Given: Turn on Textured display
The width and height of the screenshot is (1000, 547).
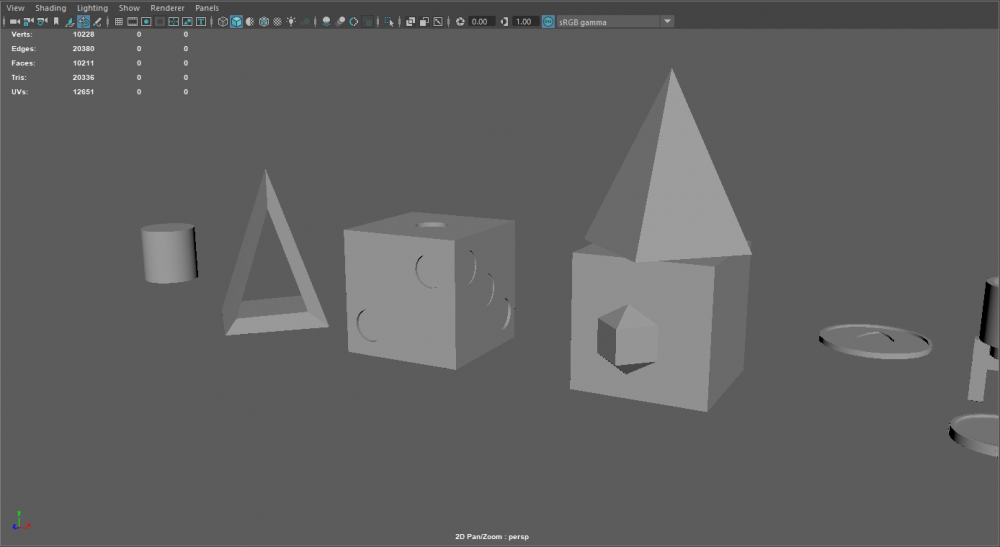Looking at the screenshot, I should 278,21.
